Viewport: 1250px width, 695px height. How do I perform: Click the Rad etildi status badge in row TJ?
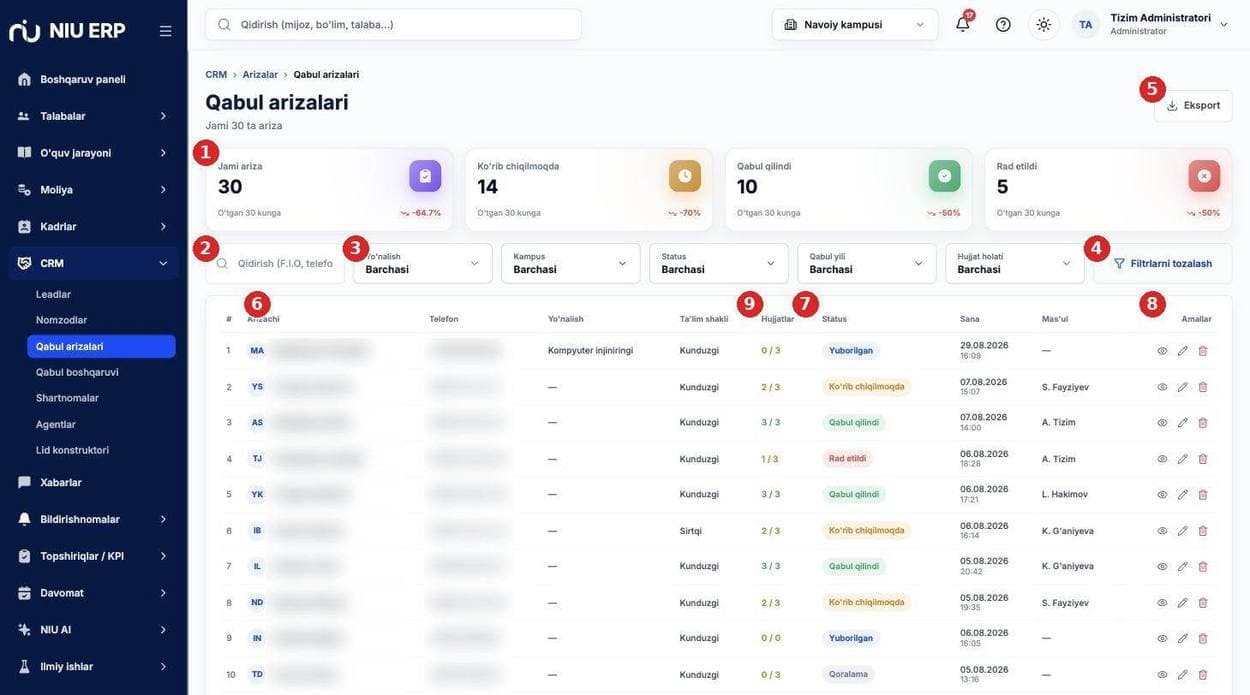click(847, 459)
